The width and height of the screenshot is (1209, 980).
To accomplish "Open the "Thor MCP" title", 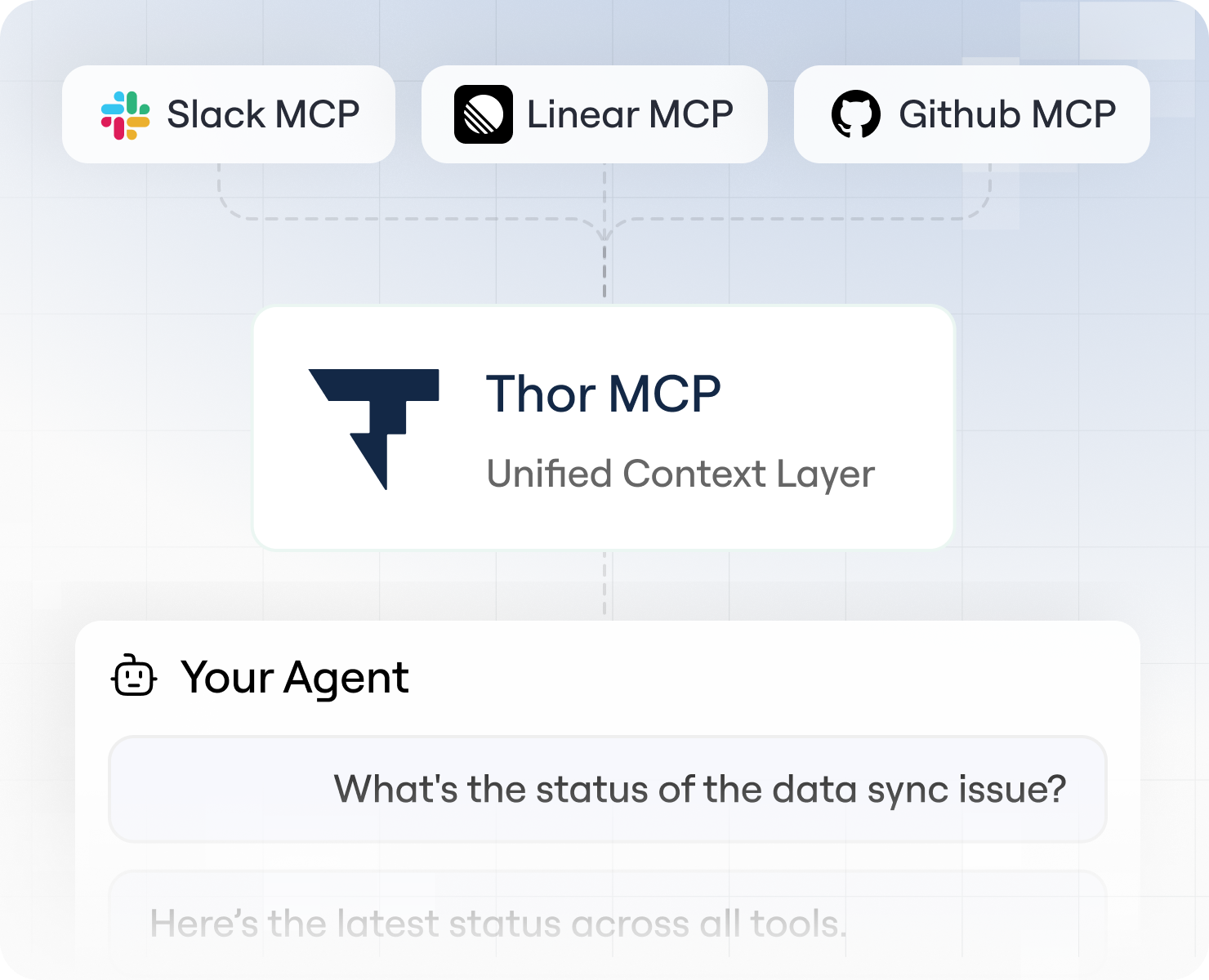I will (x=603, y=394).
